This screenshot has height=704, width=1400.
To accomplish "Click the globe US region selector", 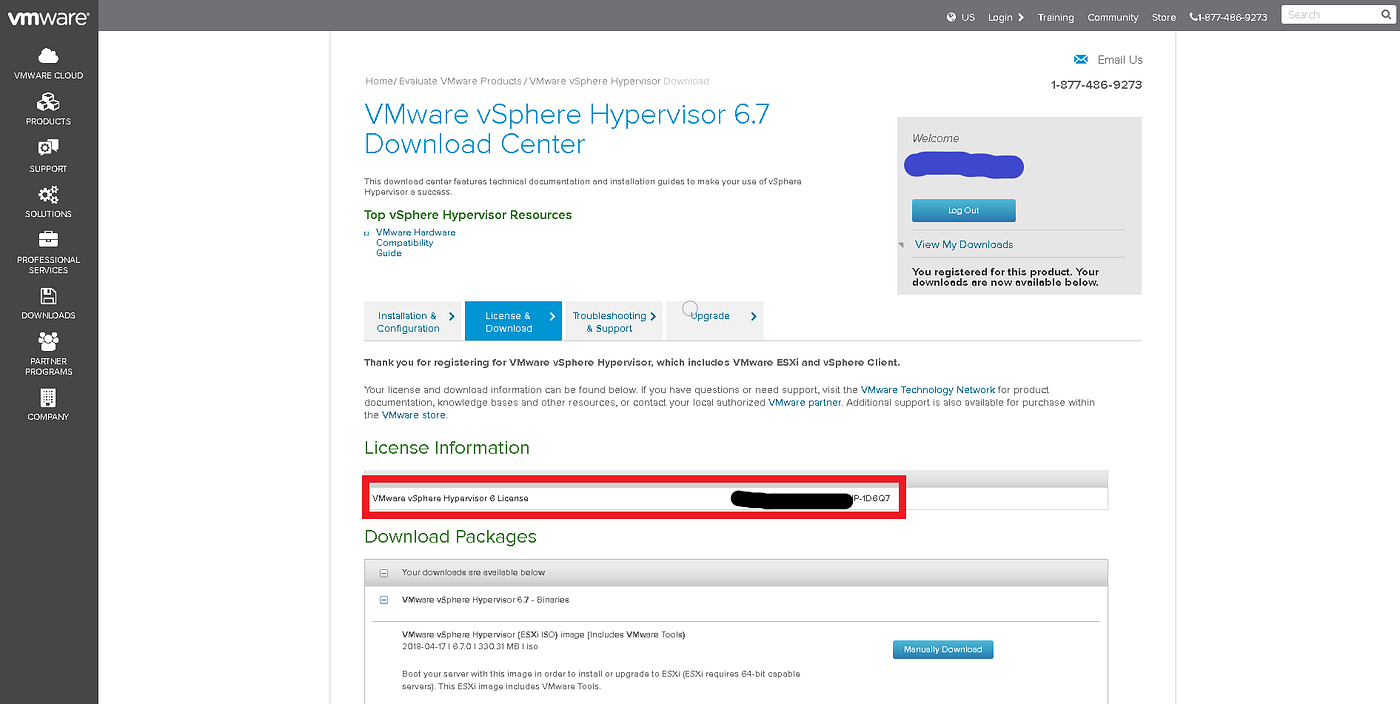I will [x=961, y=17].
